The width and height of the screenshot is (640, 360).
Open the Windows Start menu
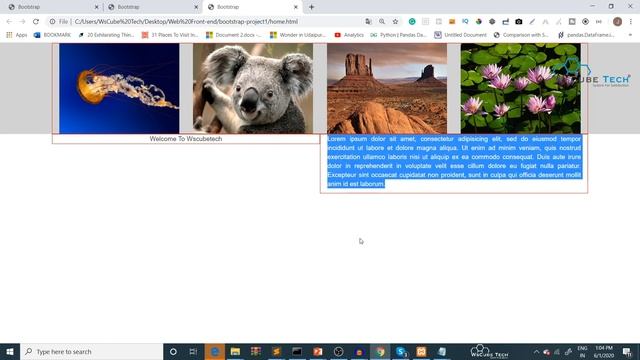[10, 351]
